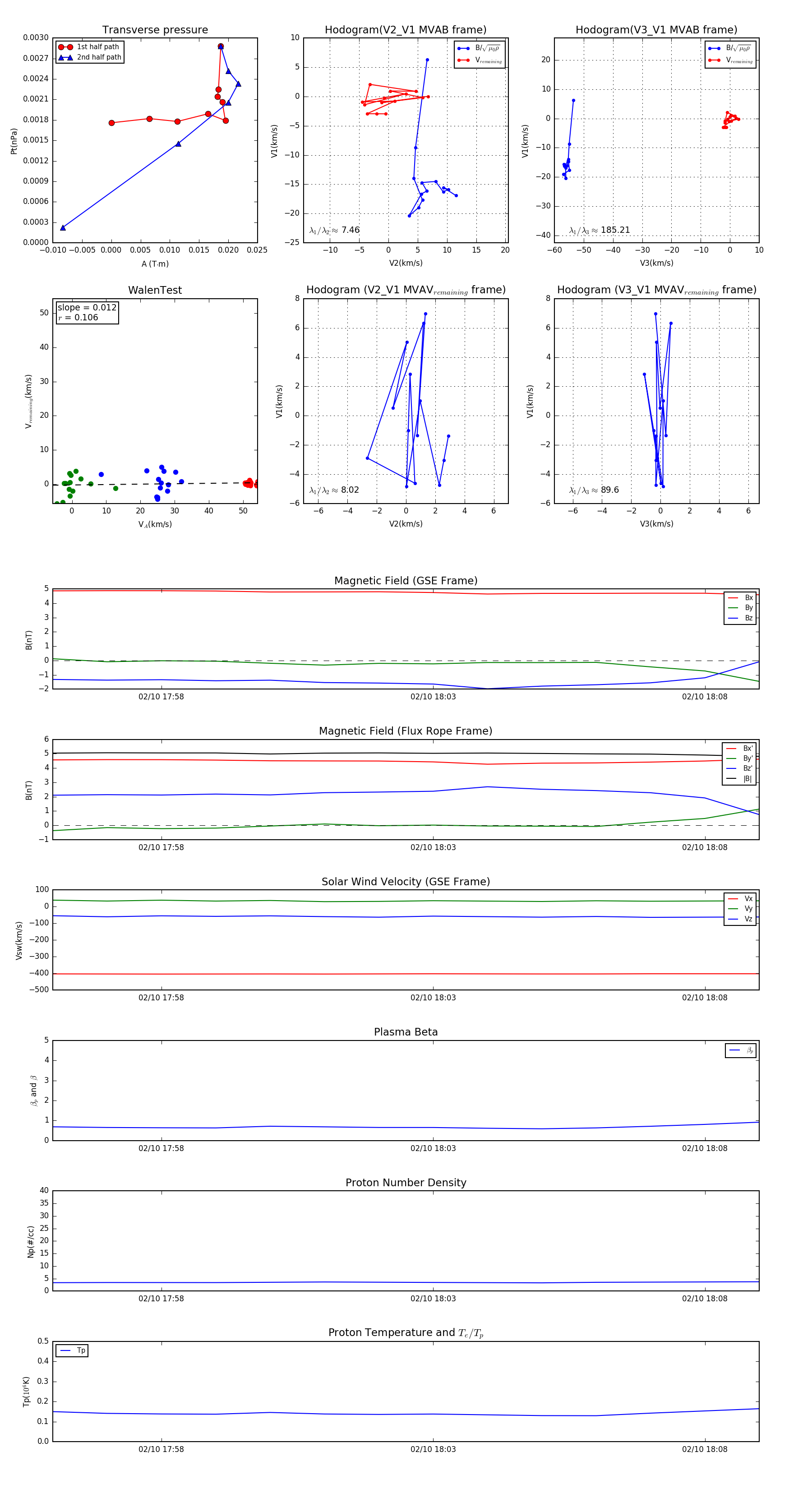The image size is (812, 1489).
Task: Click 'Proton Temperature and Te/Tp' title
Action: coord(406,1333)
